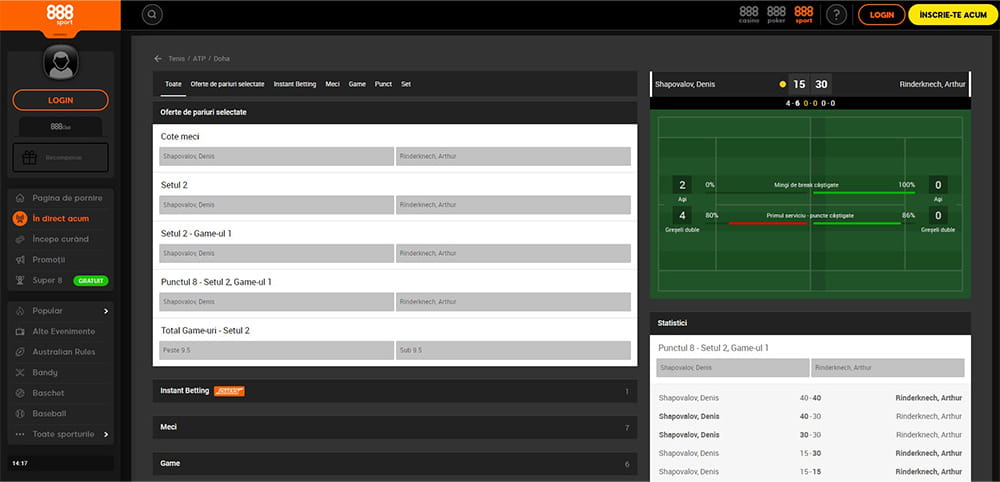Bet Rinderknech in Setul 2
Viewport: 1000px width, 482px height.
click(513, 205)
